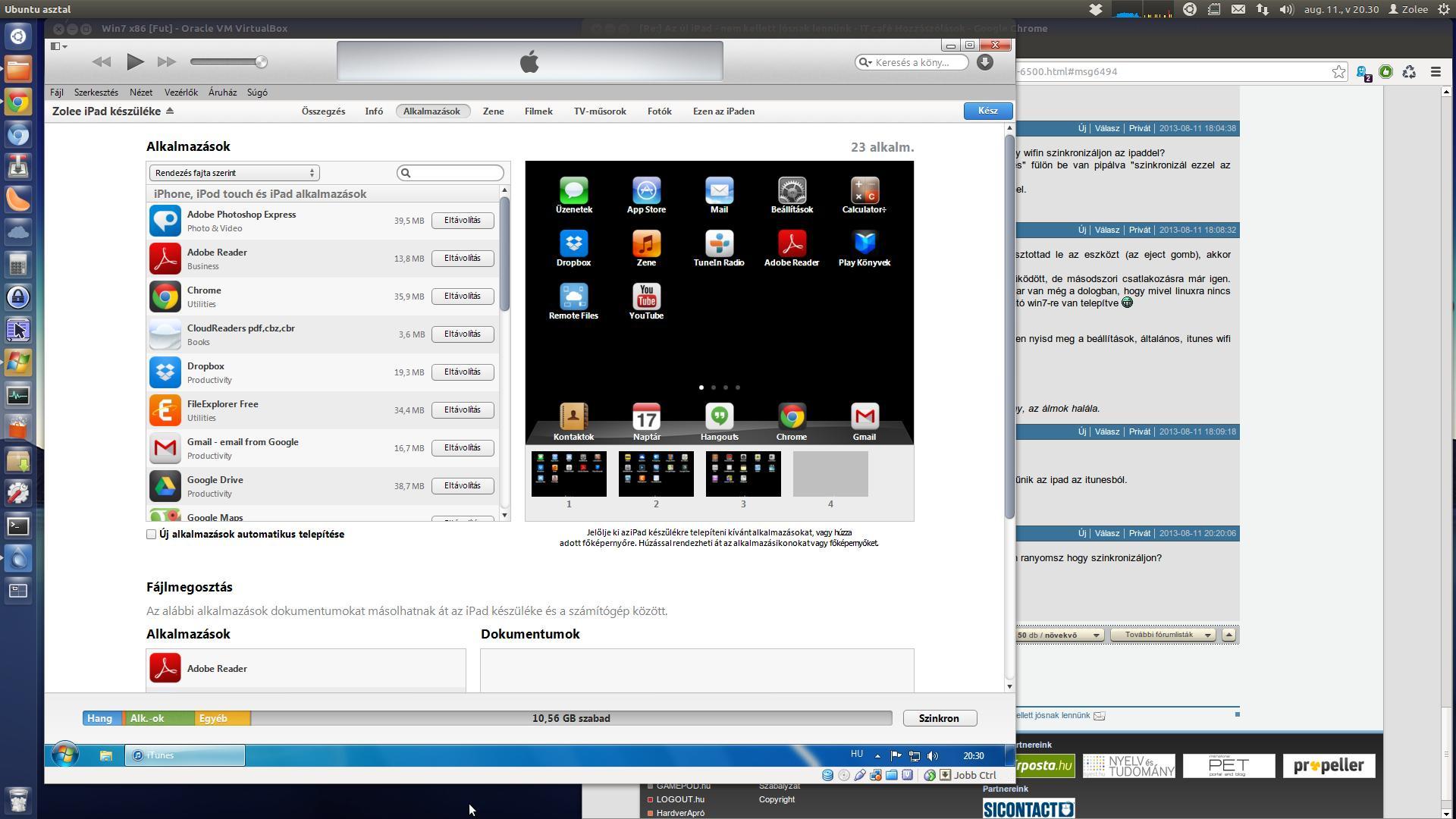1456x819 pixels.
Task: Open Szerkesztés menu
Action: [96, 92]
